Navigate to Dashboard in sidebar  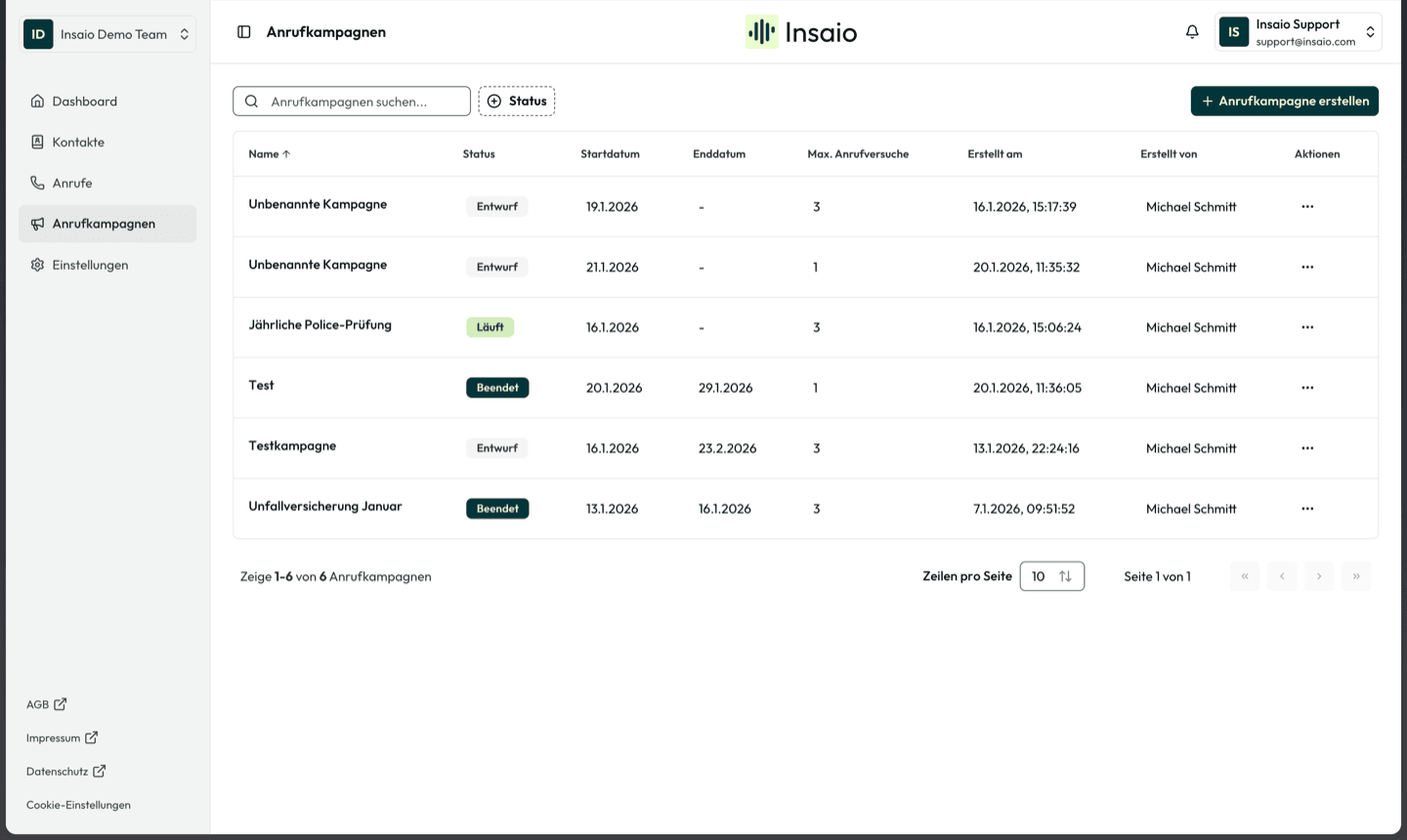click(x=84, y=102)
